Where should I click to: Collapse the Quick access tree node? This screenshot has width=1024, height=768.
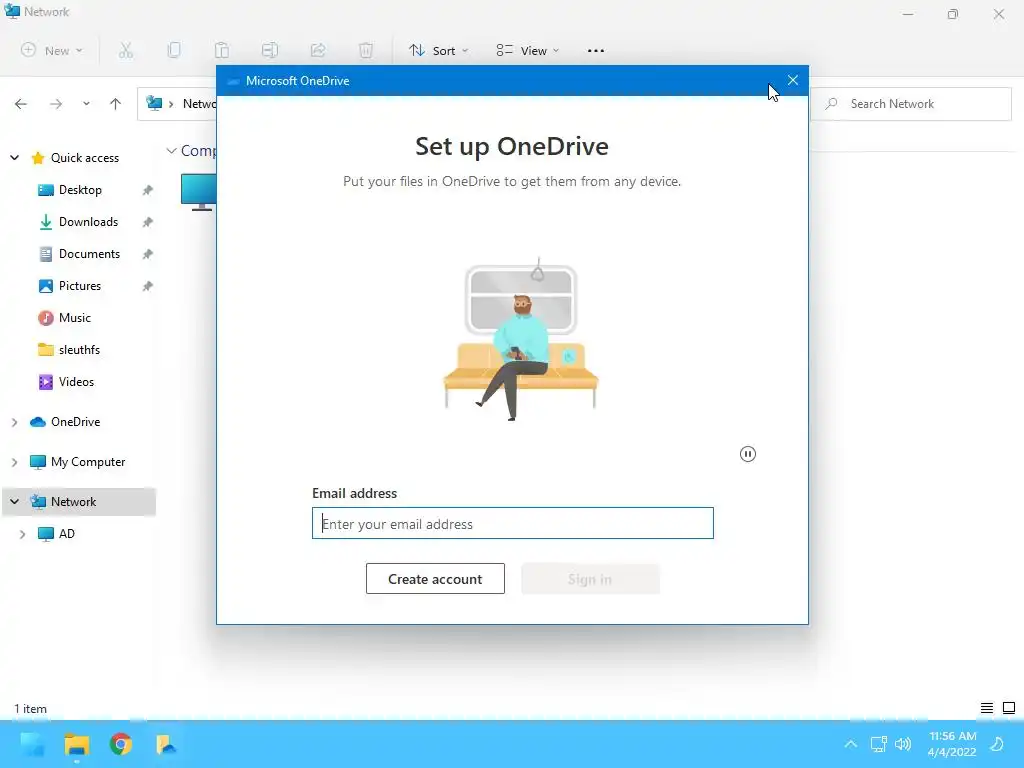click(x=14, y=158)
